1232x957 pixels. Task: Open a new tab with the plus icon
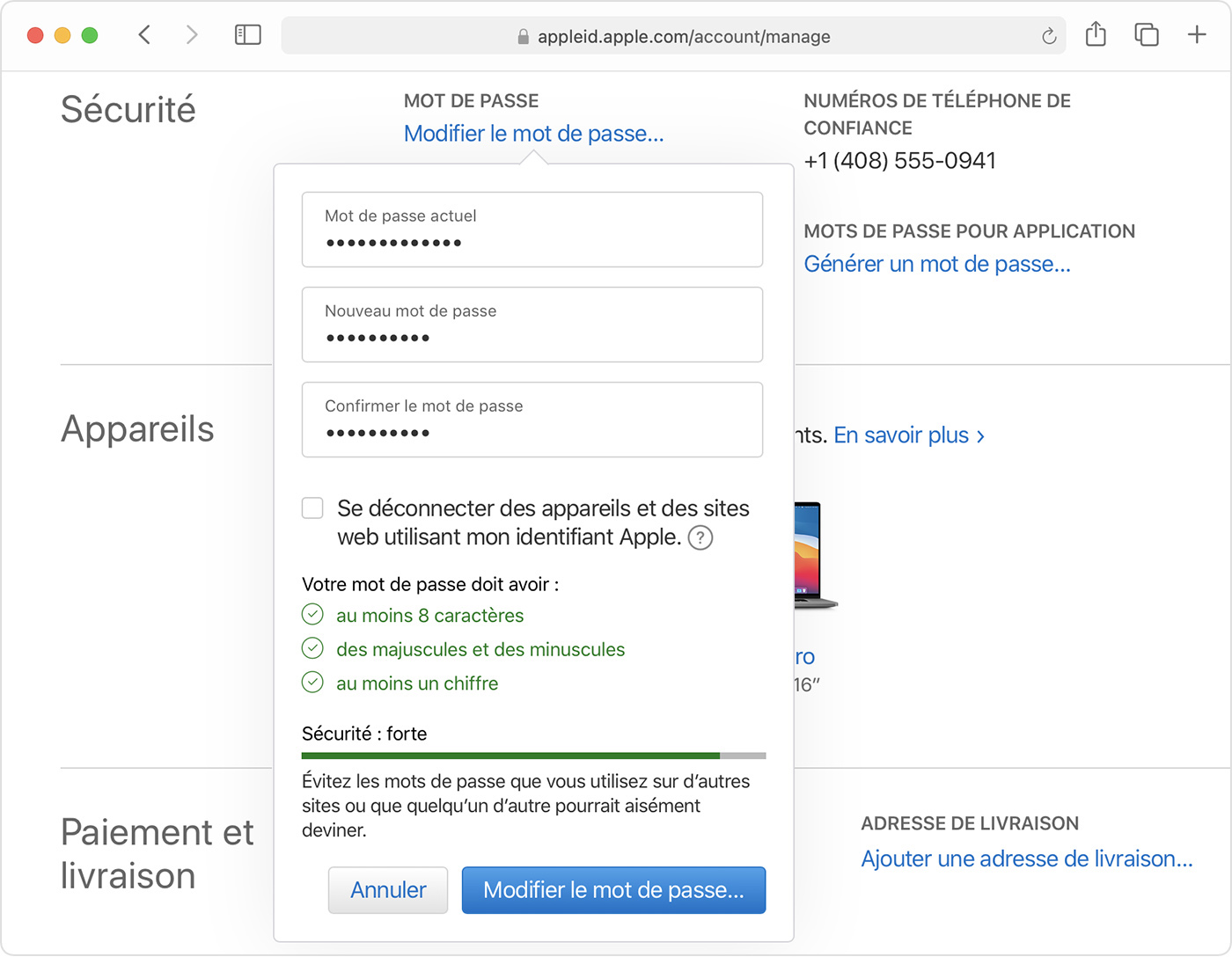coord(1197,35)
